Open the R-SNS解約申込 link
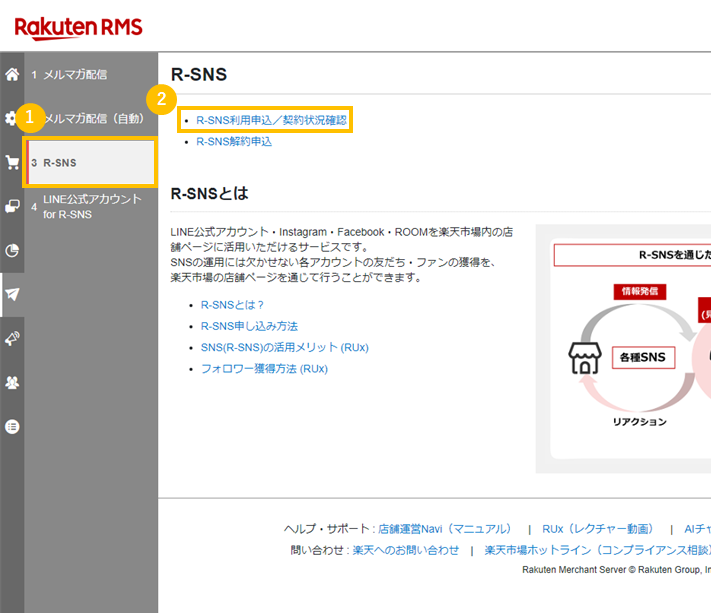711x613 pixels. (x=234, y=142)
